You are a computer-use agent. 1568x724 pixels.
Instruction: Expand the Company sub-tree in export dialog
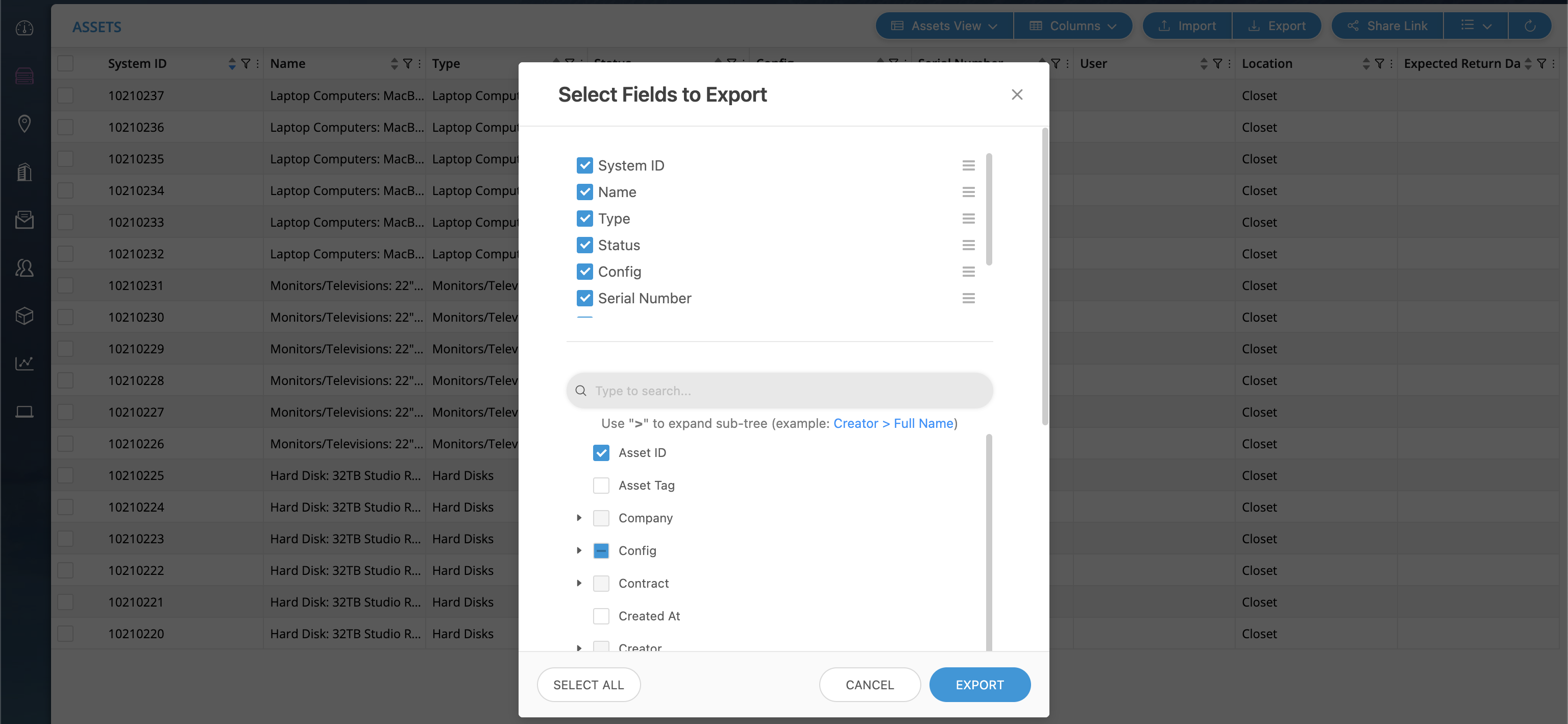pos(579,518)
